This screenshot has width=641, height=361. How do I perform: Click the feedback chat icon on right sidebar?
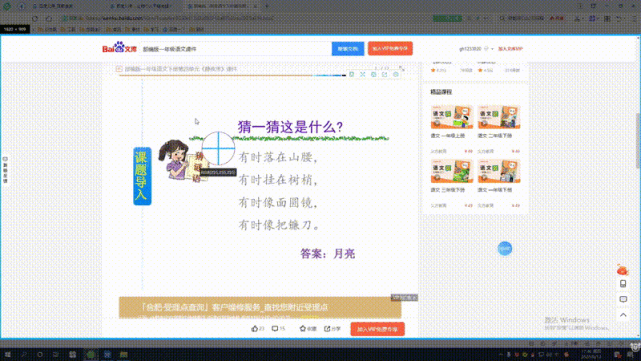623,299
